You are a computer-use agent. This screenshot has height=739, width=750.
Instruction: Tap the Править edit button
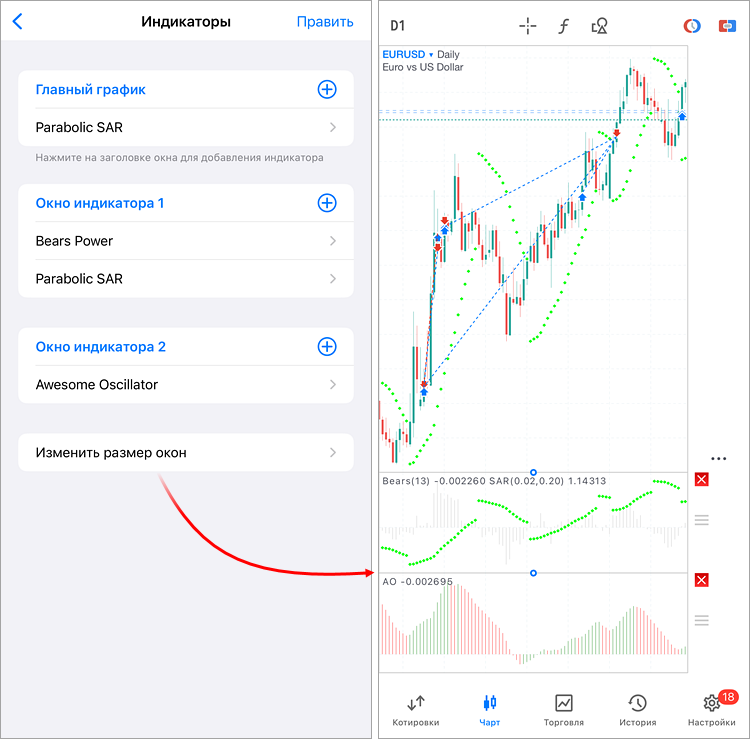[325, 22]
